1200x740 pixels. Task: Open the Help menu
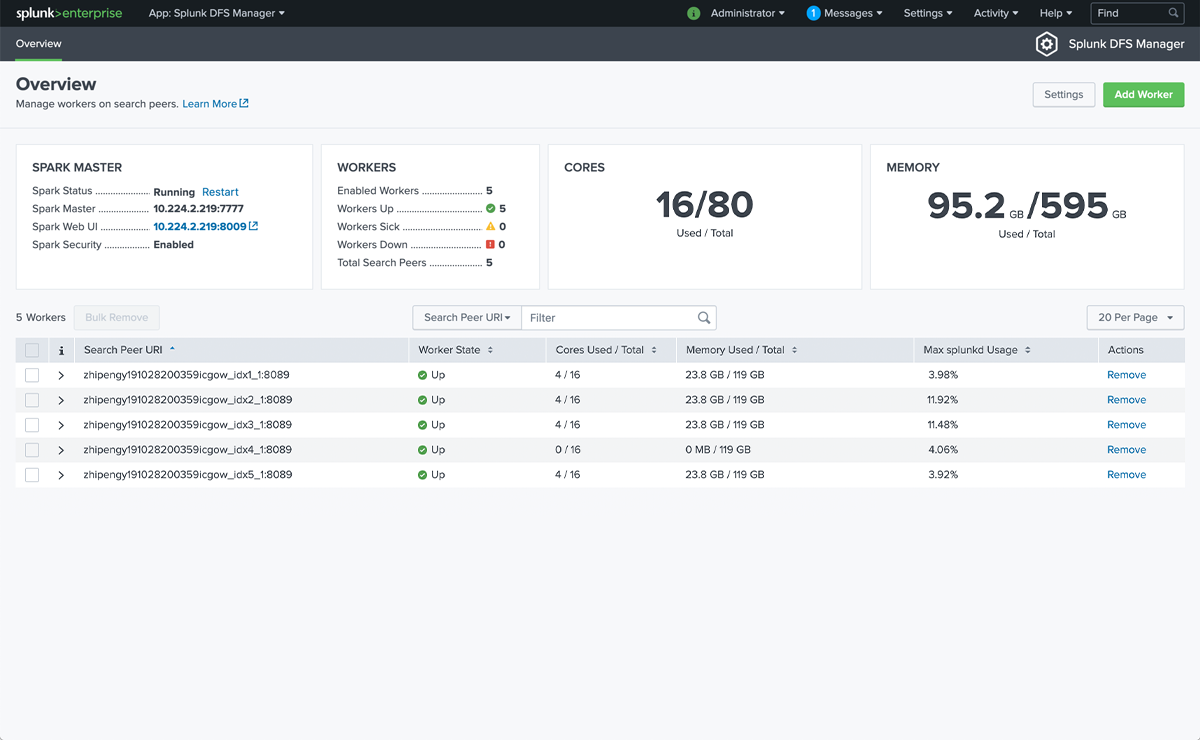point(1056,13)
